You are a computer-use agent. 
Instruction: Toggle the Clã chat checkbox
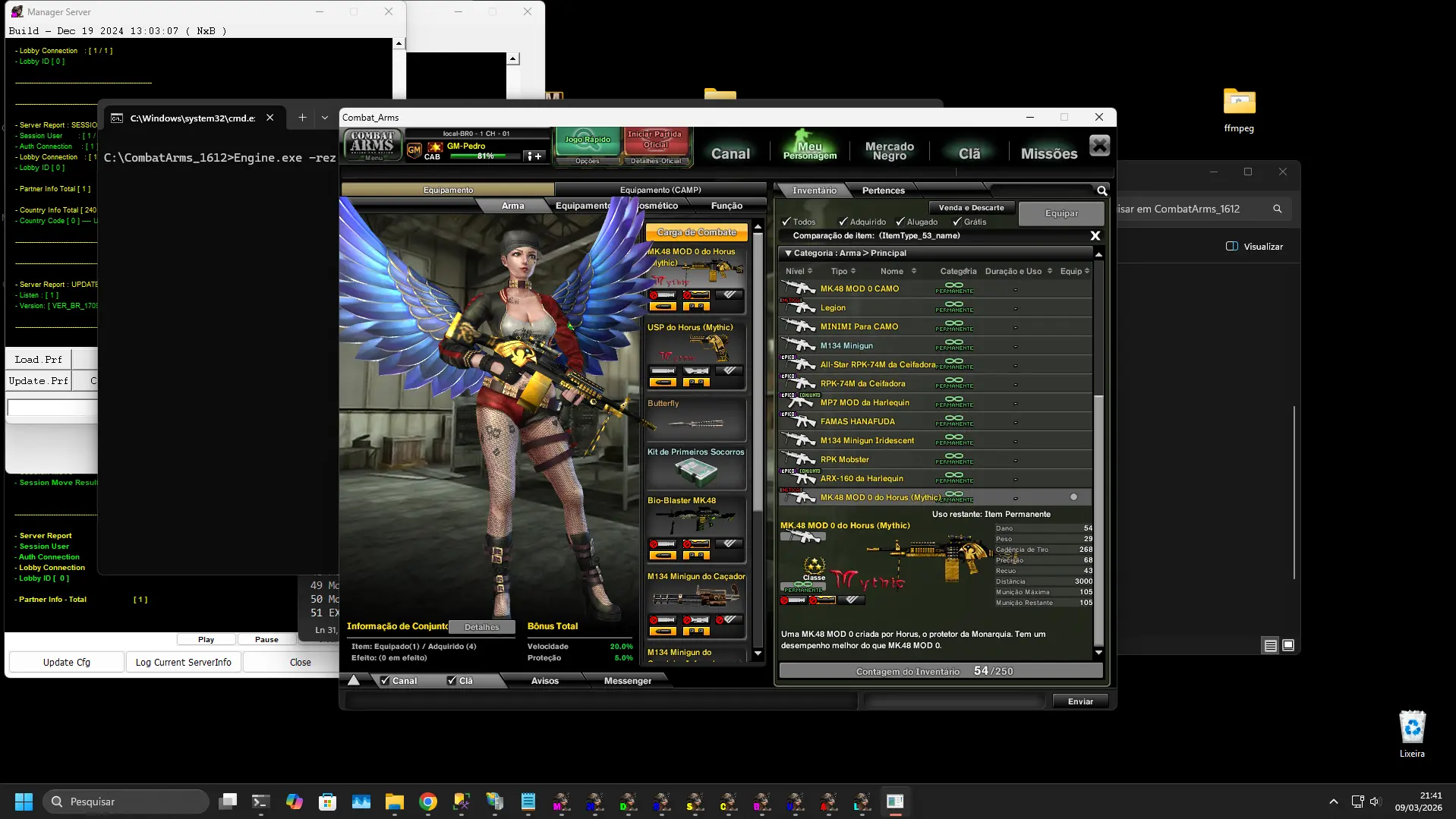tap(452, 681)
